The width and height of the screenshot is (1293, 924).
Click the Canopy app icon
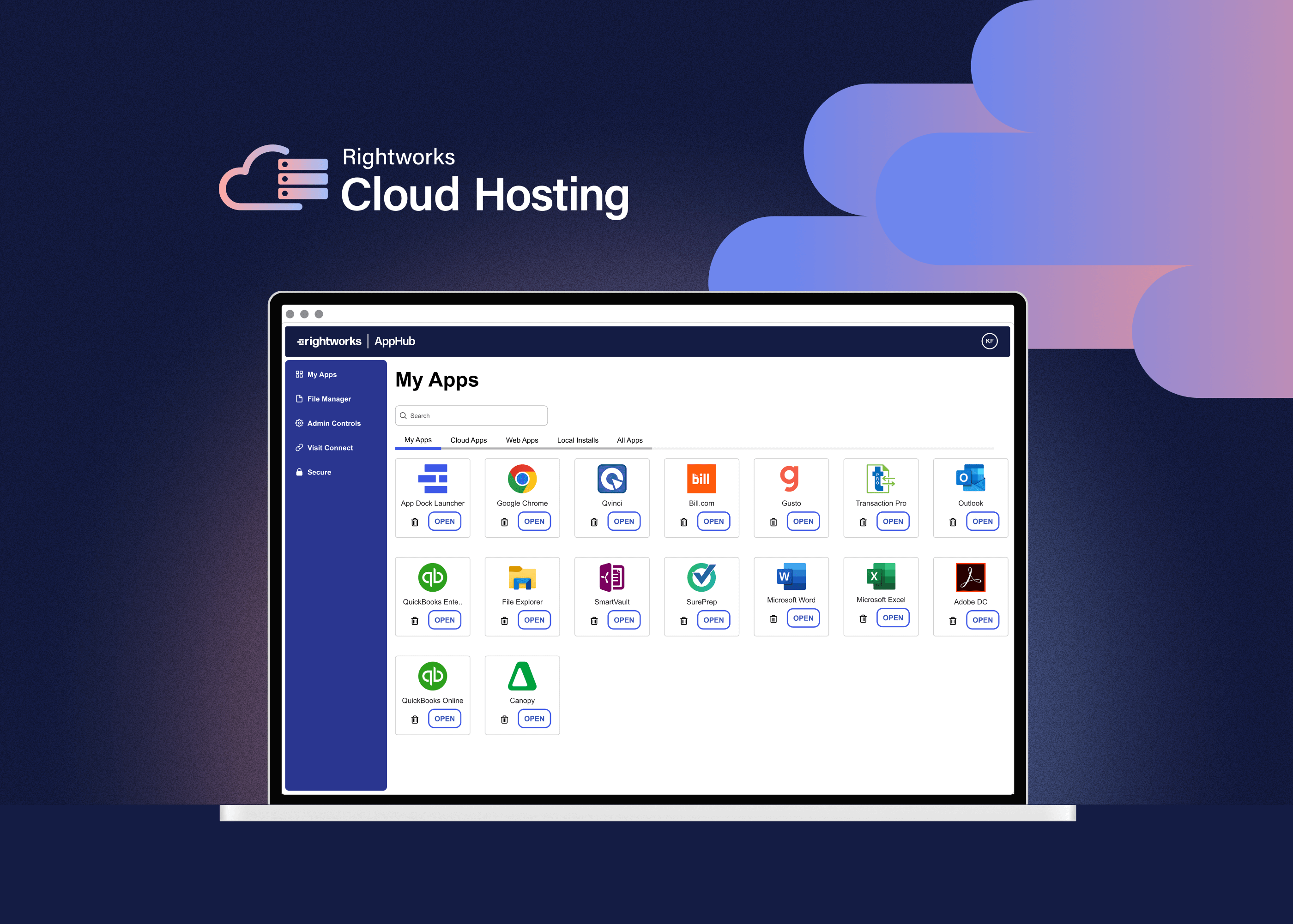click(522, 676)
